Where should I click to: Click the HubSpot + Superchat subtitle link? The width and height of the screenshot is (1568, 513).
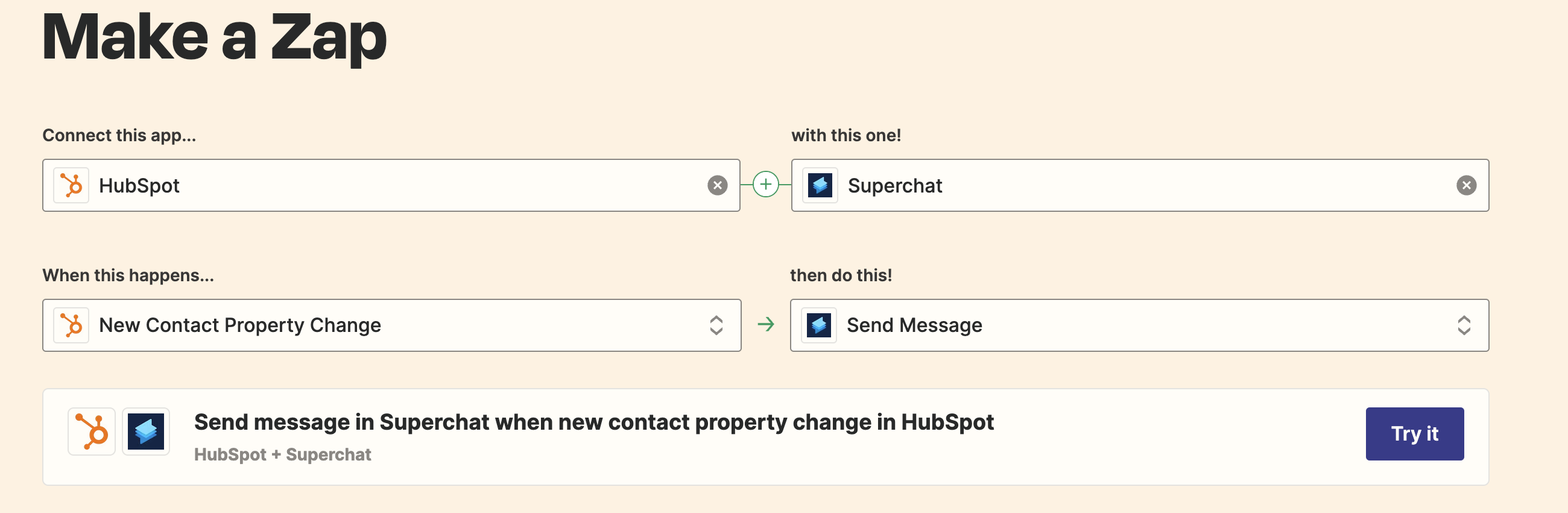coord(282,454)
